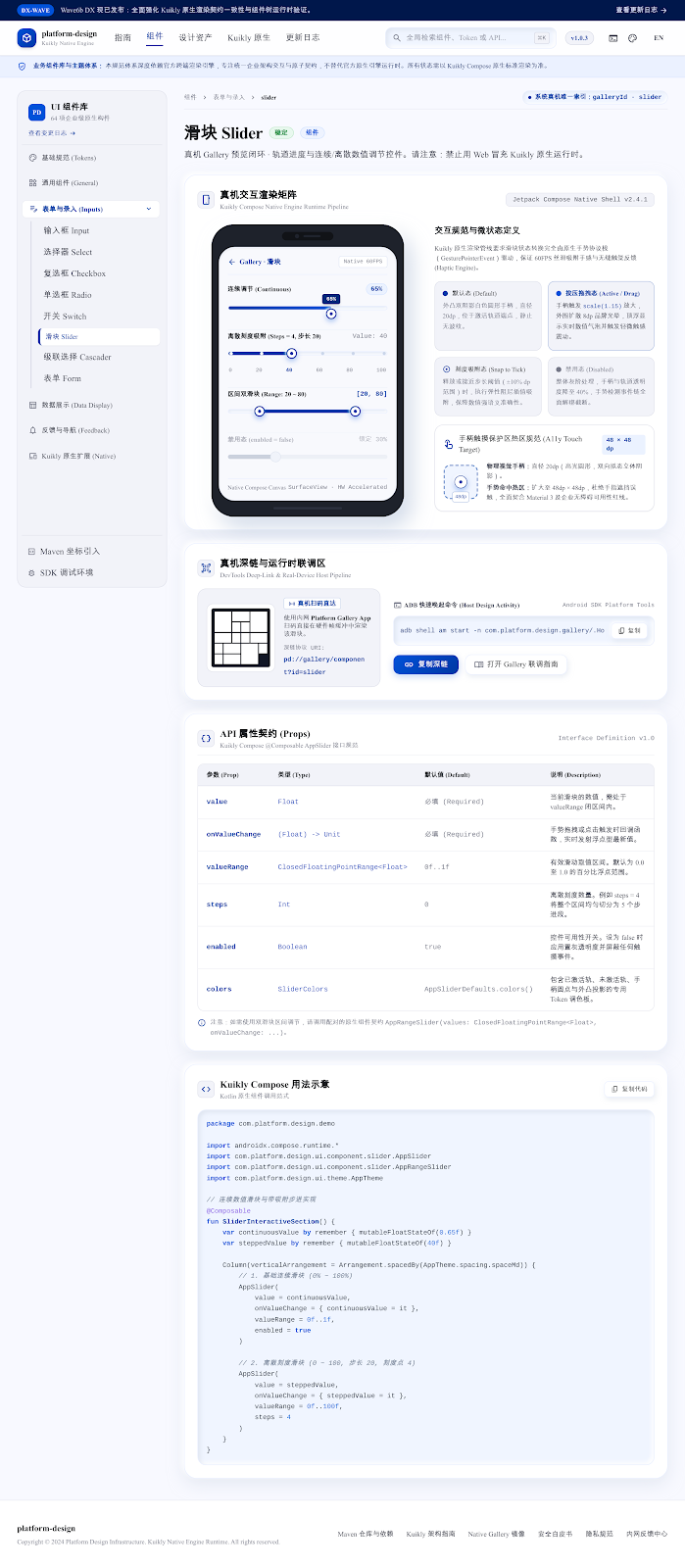Click the galleryId slider system index chip

click(596, 97)
